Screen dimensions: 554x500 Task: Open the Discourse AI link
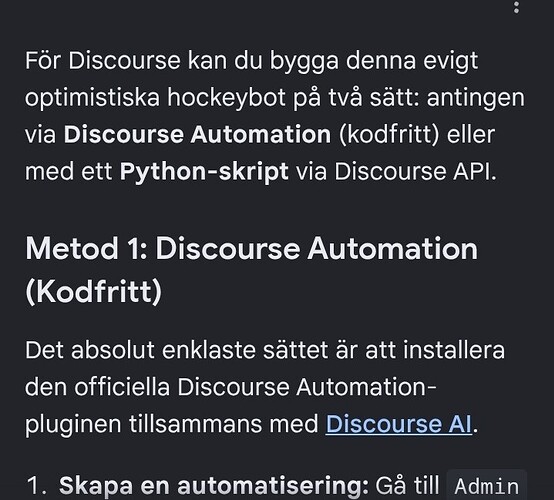click(x=399, y=424)
